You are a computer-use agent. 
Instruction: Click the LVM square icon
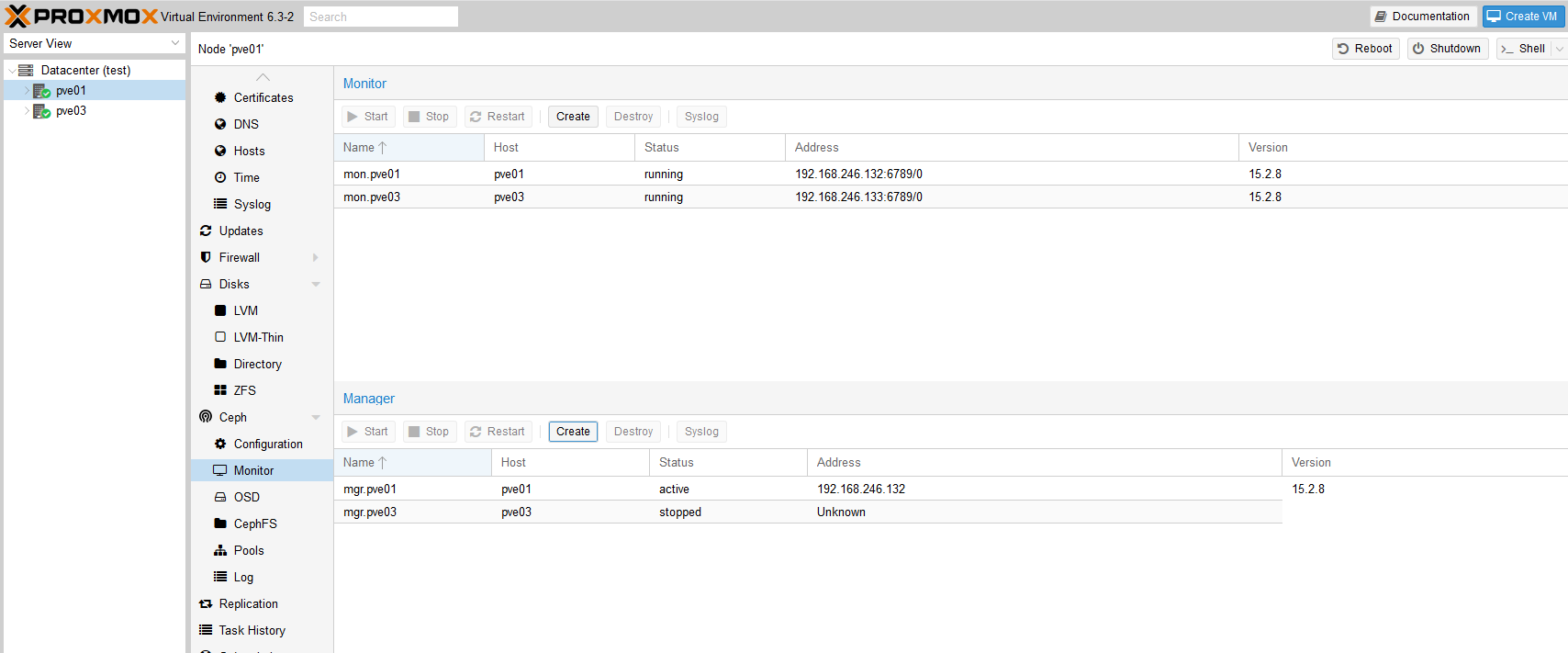[x=220, y=310]
